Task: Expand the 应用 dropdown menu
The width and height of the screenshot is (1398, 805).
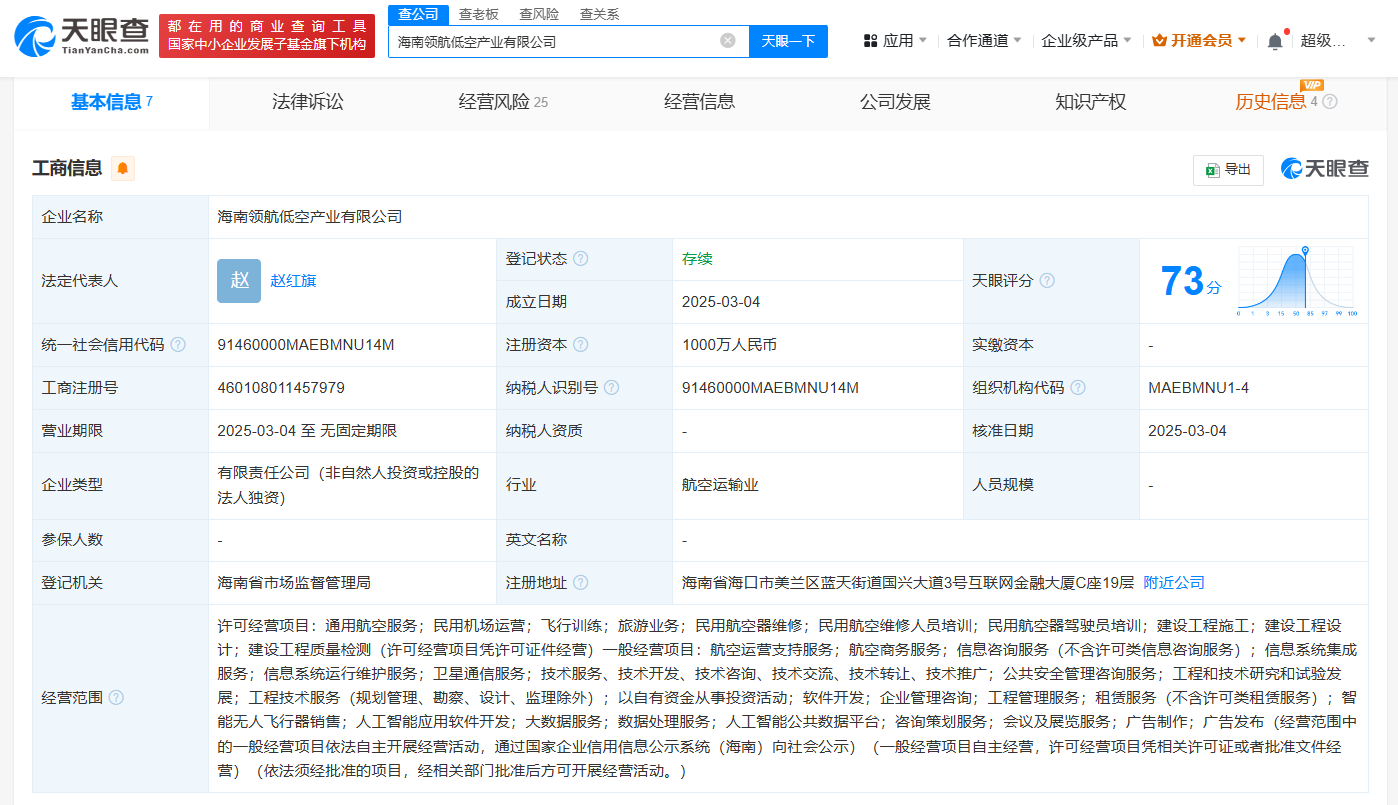Action: tap(895, 41)
